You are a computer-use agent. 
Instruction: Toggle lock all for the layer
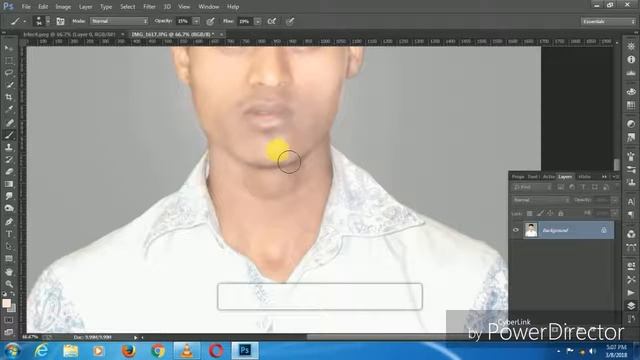(x=561, y=213)
